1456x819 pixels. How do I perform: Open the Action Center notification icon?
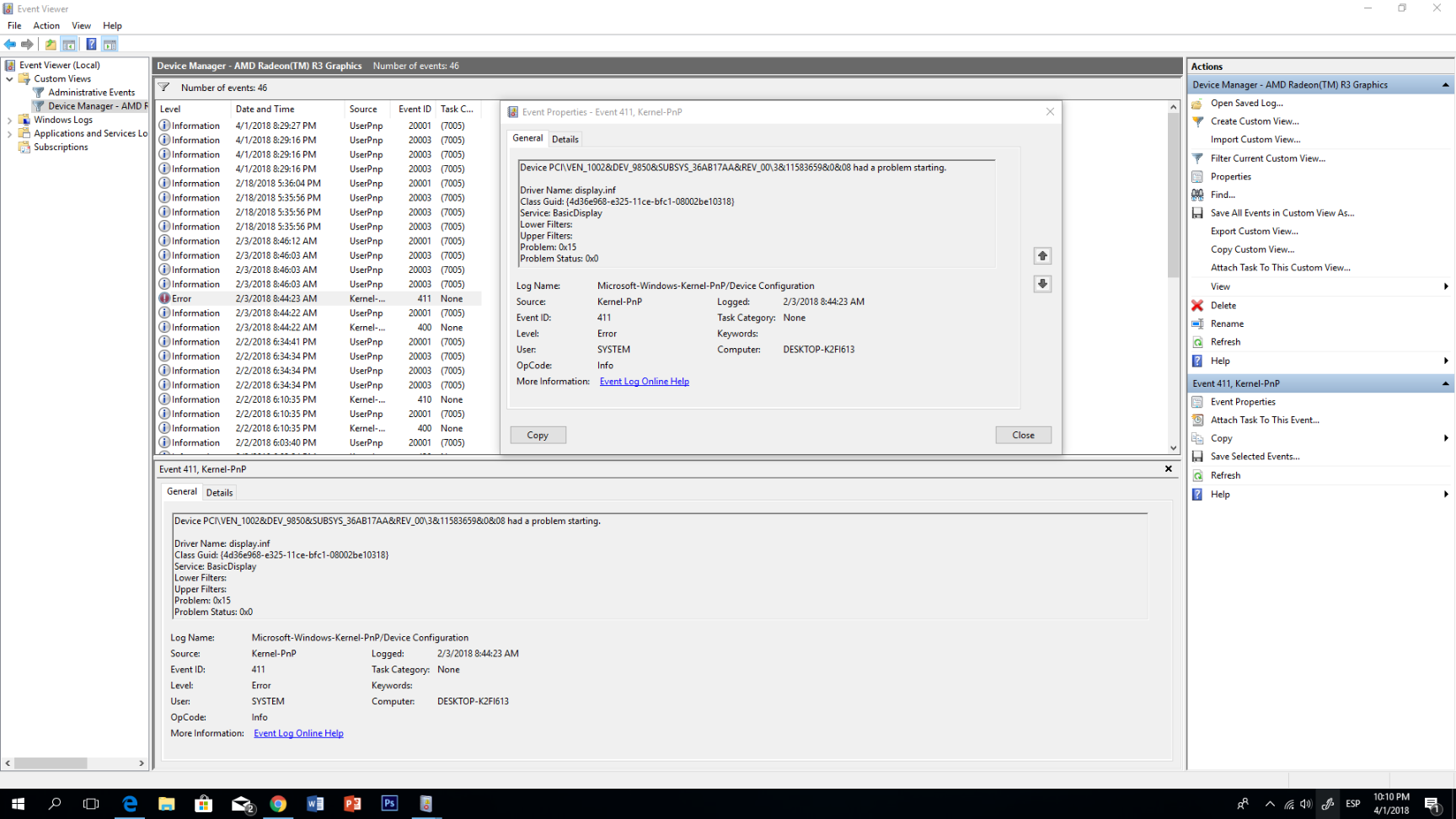[1432, 804]
